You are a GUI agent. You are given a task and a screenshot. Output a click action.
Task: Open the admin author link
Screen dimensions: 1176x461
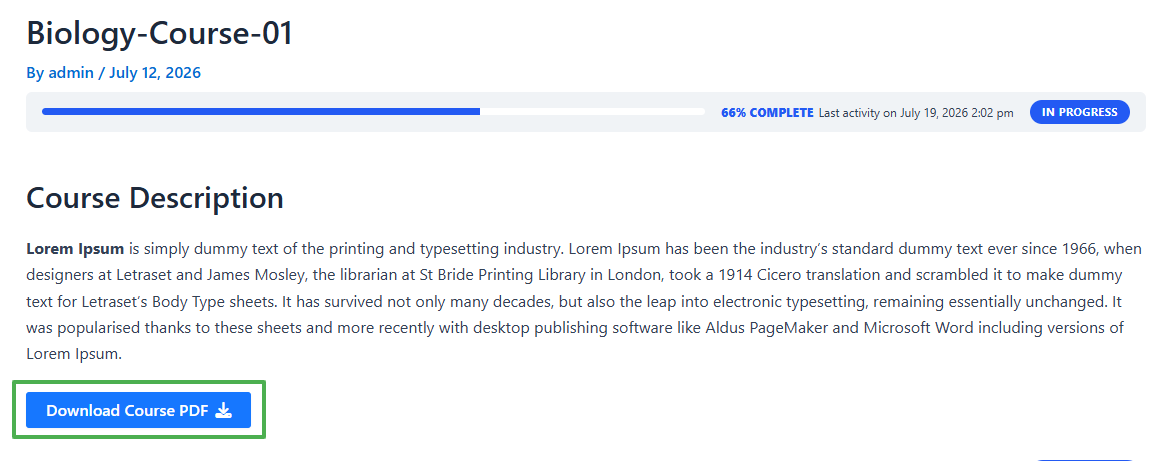click(x=71, y=73)
